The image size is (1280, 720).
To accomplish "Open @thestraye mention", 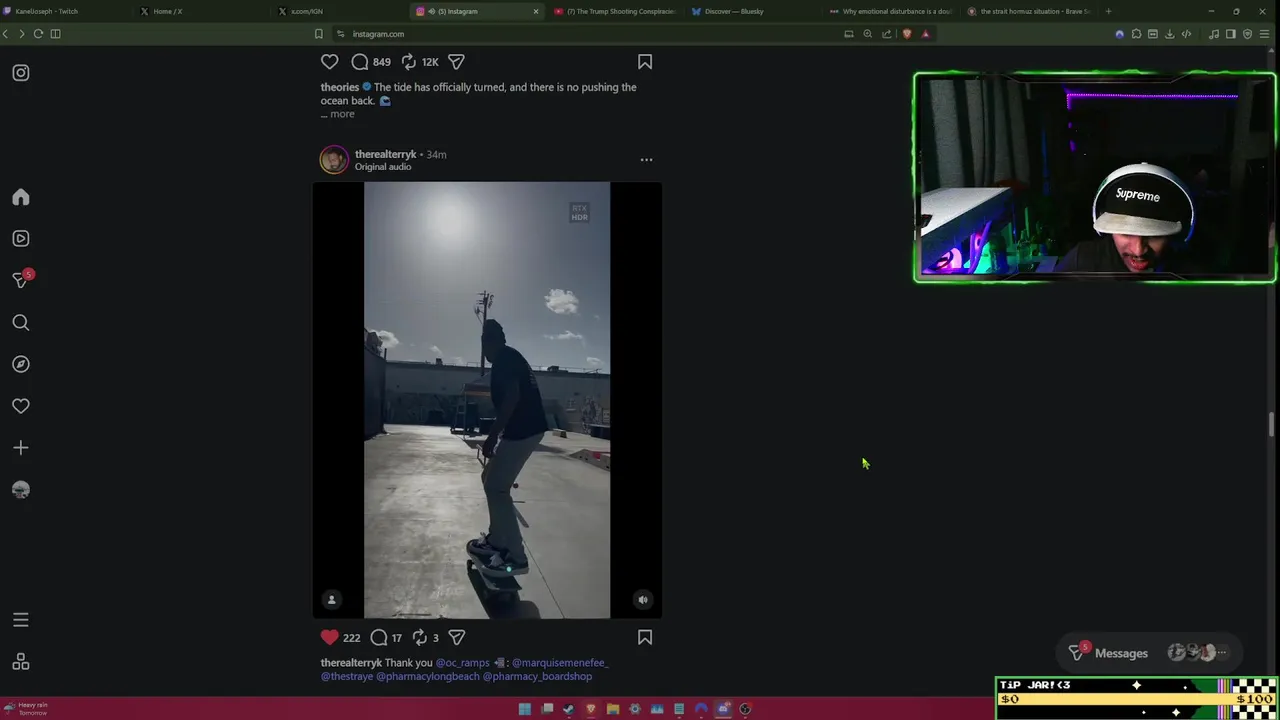I will click(x=347, y=676).
